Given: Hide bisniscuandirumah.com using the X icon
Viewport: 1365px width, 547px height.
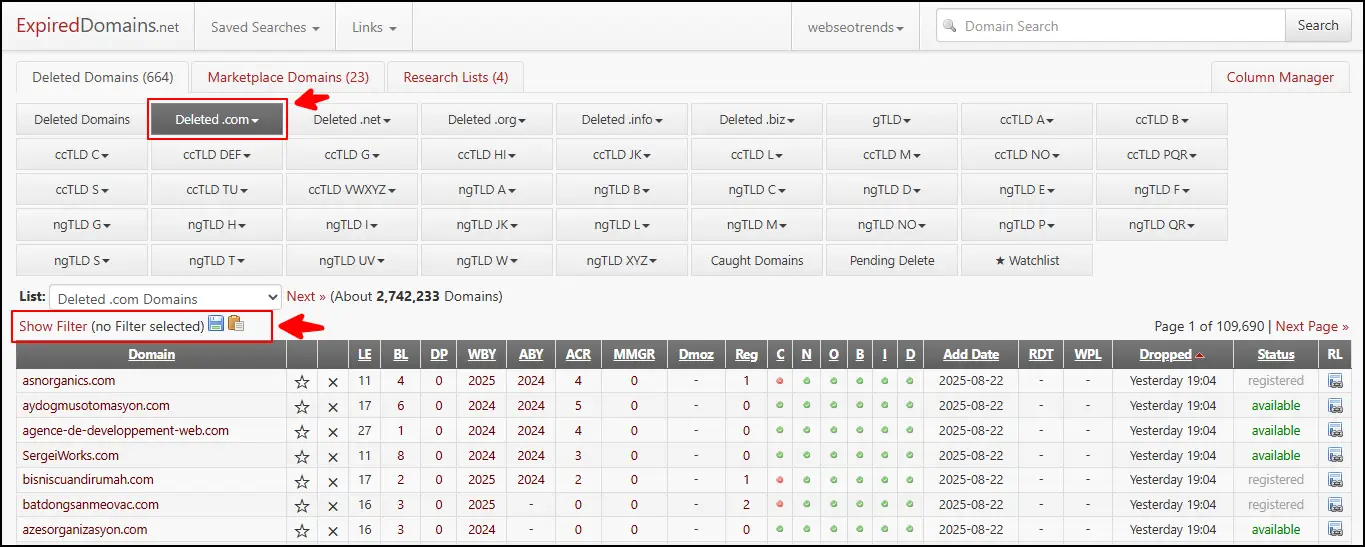Looking at the screenshot, I should [x=333, y=481].
